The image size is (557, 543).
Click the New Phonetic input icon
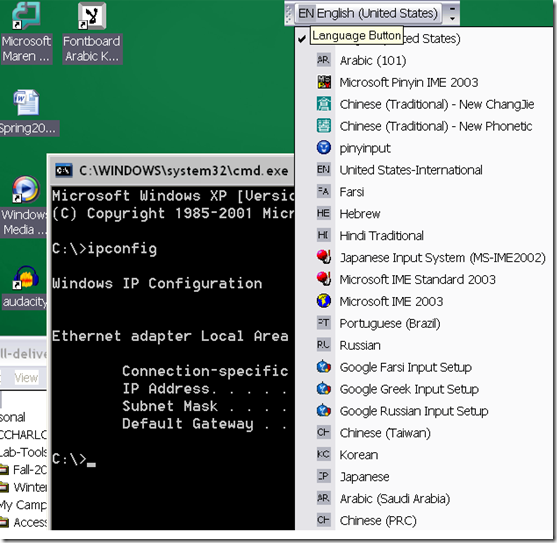324,126
